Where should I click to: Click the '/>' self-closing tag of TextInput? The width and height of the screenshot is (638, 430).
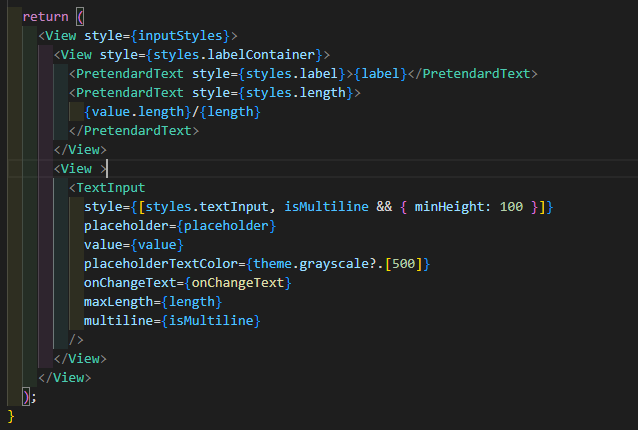coord(76,340)
